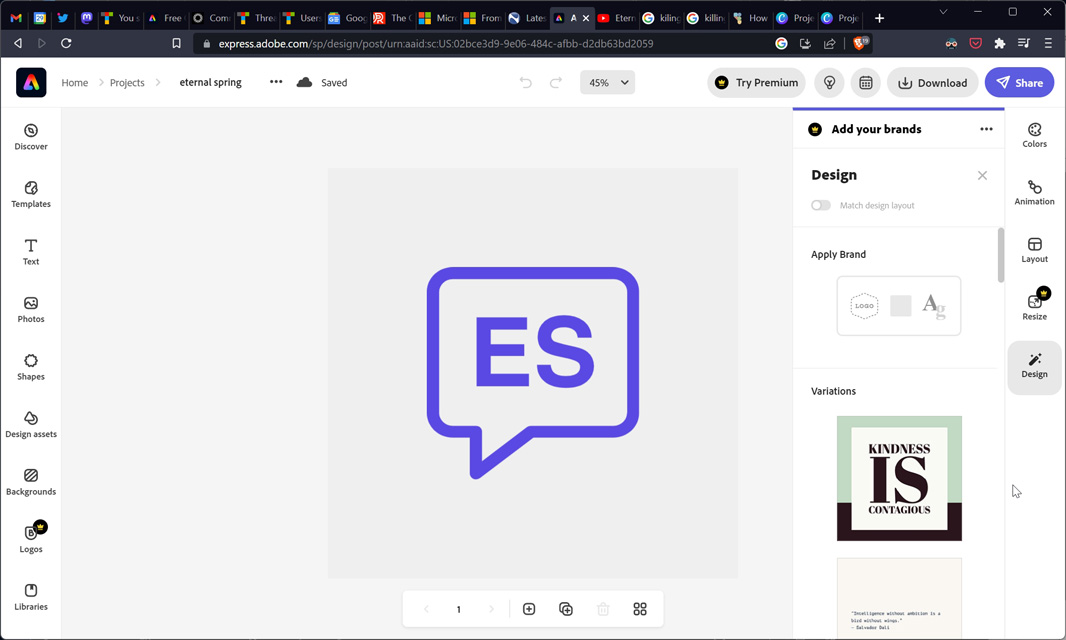
Task: Click the grid view pages icon
Action: tap(640, 609)
